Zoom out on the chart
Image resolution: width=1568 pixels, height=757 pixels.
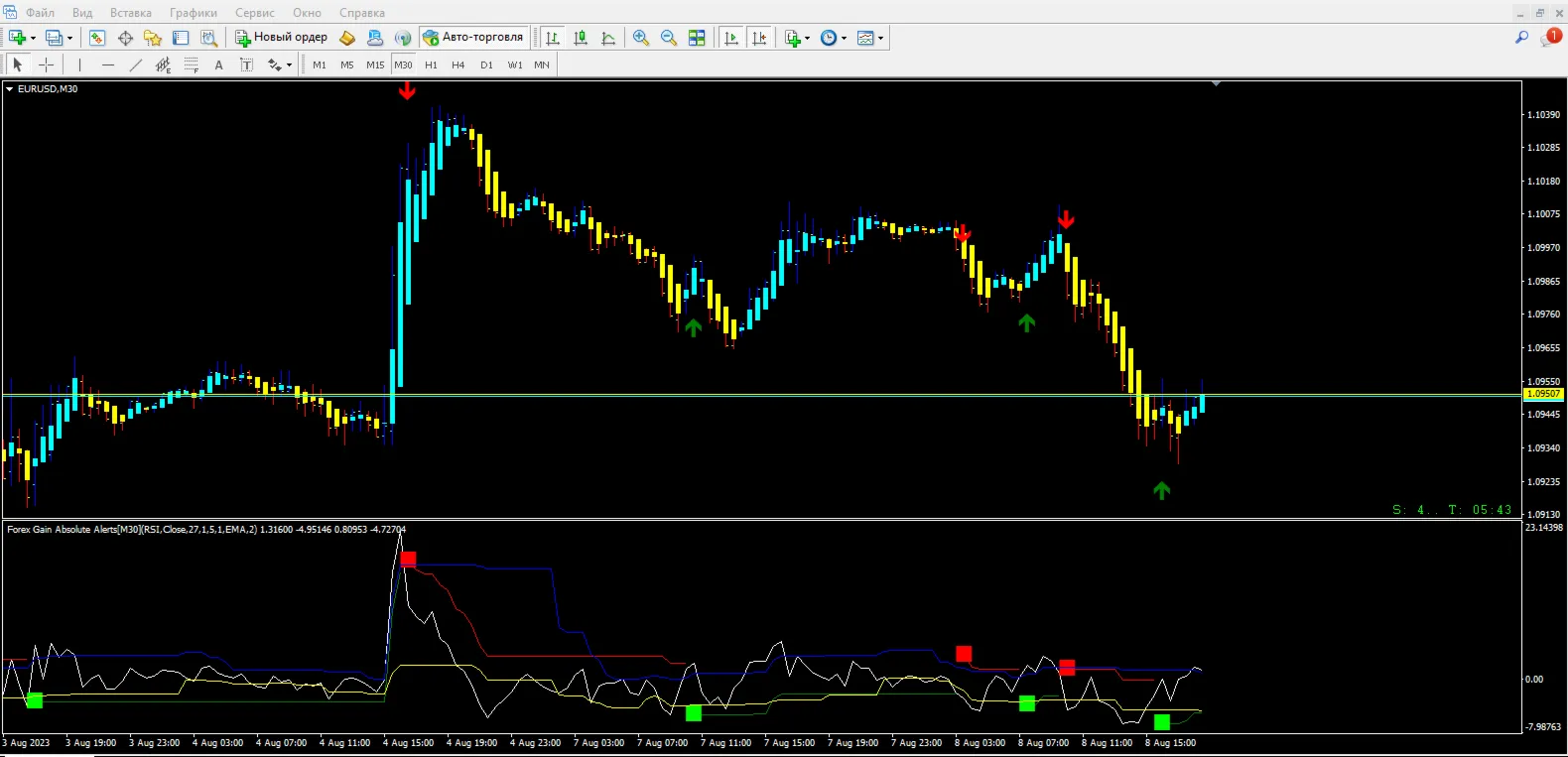tap(669, 38)
